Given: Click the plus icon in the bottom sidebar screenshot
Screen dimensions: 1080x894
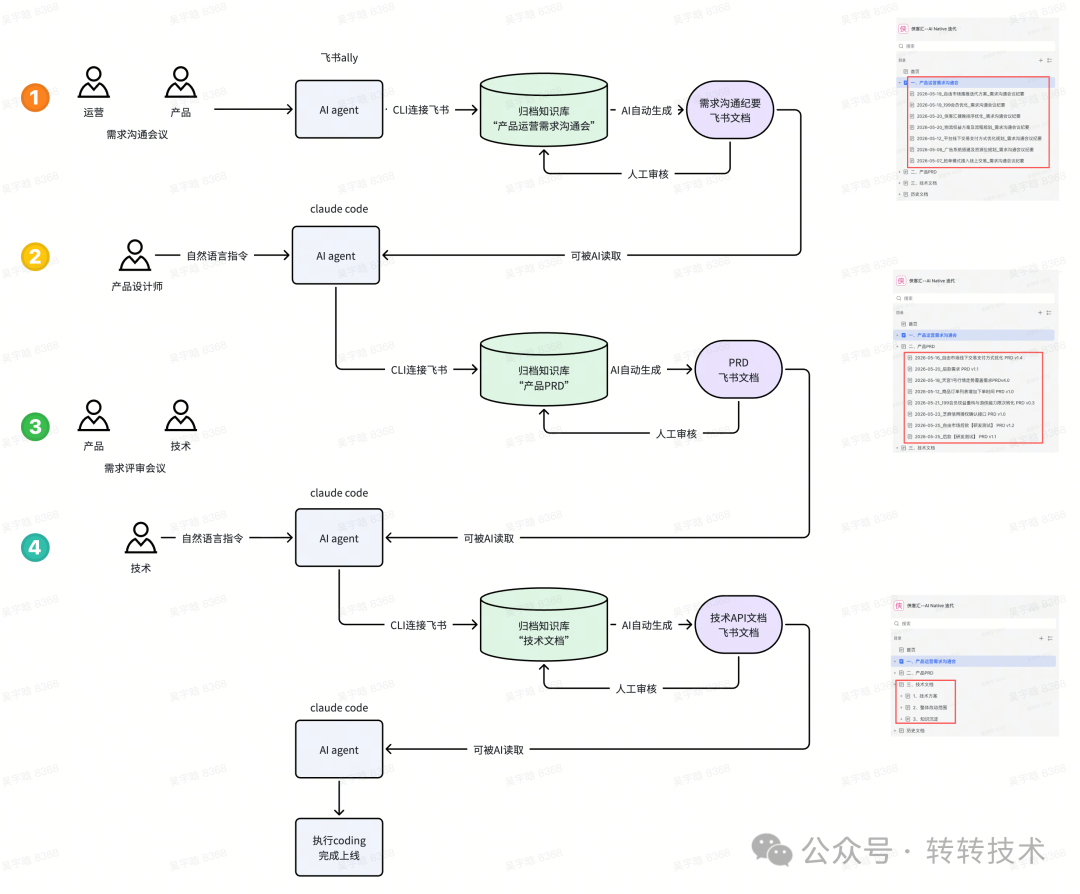Looking at the screenshot, I should [1040, 638].
